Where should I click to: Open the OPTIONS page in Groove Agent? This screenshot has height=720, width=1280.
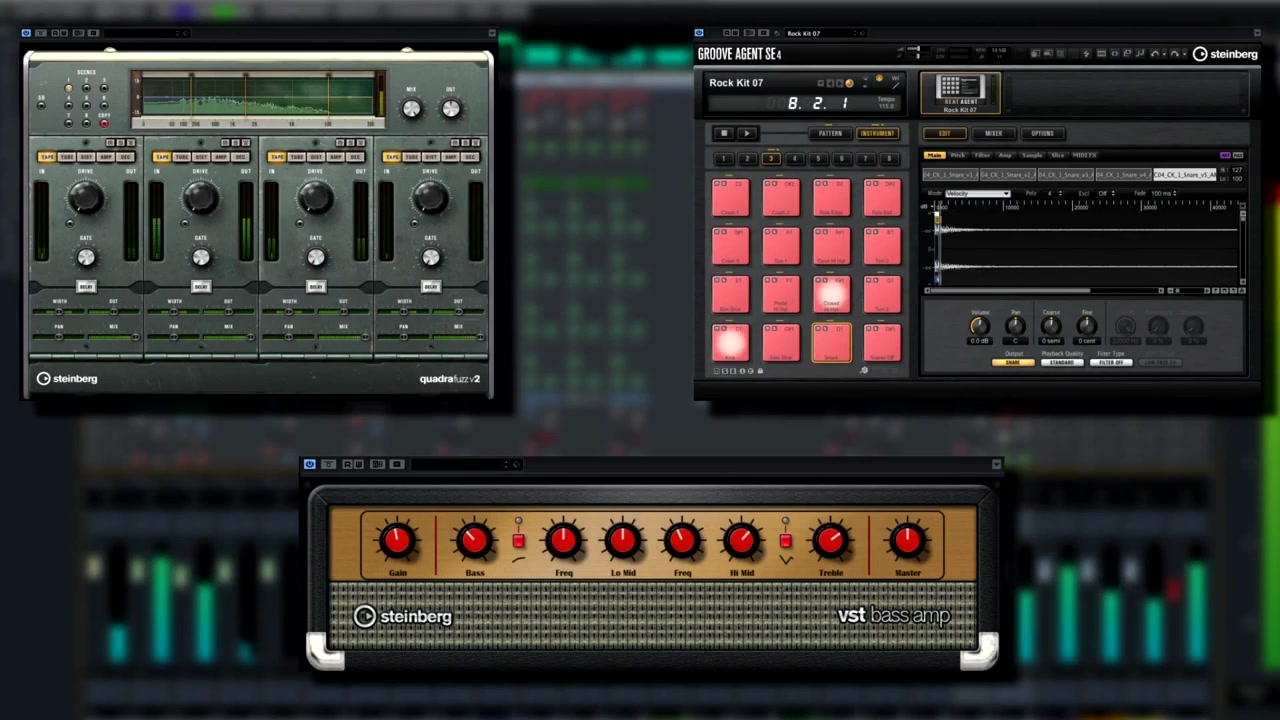[1045, 133]
